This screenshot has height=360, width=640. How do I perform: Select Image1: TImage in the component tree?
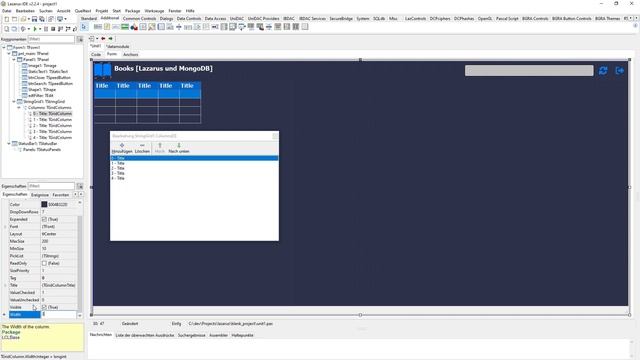pyautogui.click(x=42, y=66)
